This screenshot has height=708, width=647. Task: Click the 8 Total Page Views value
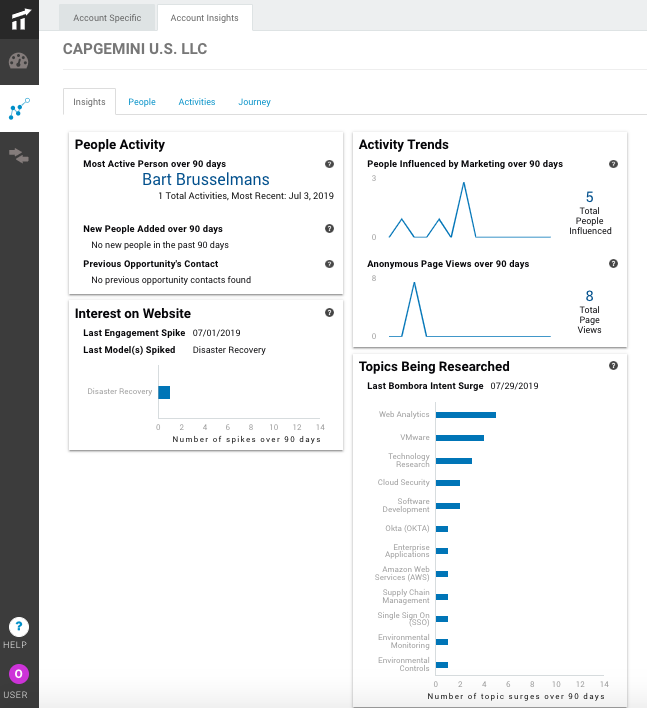pos(589,296)
